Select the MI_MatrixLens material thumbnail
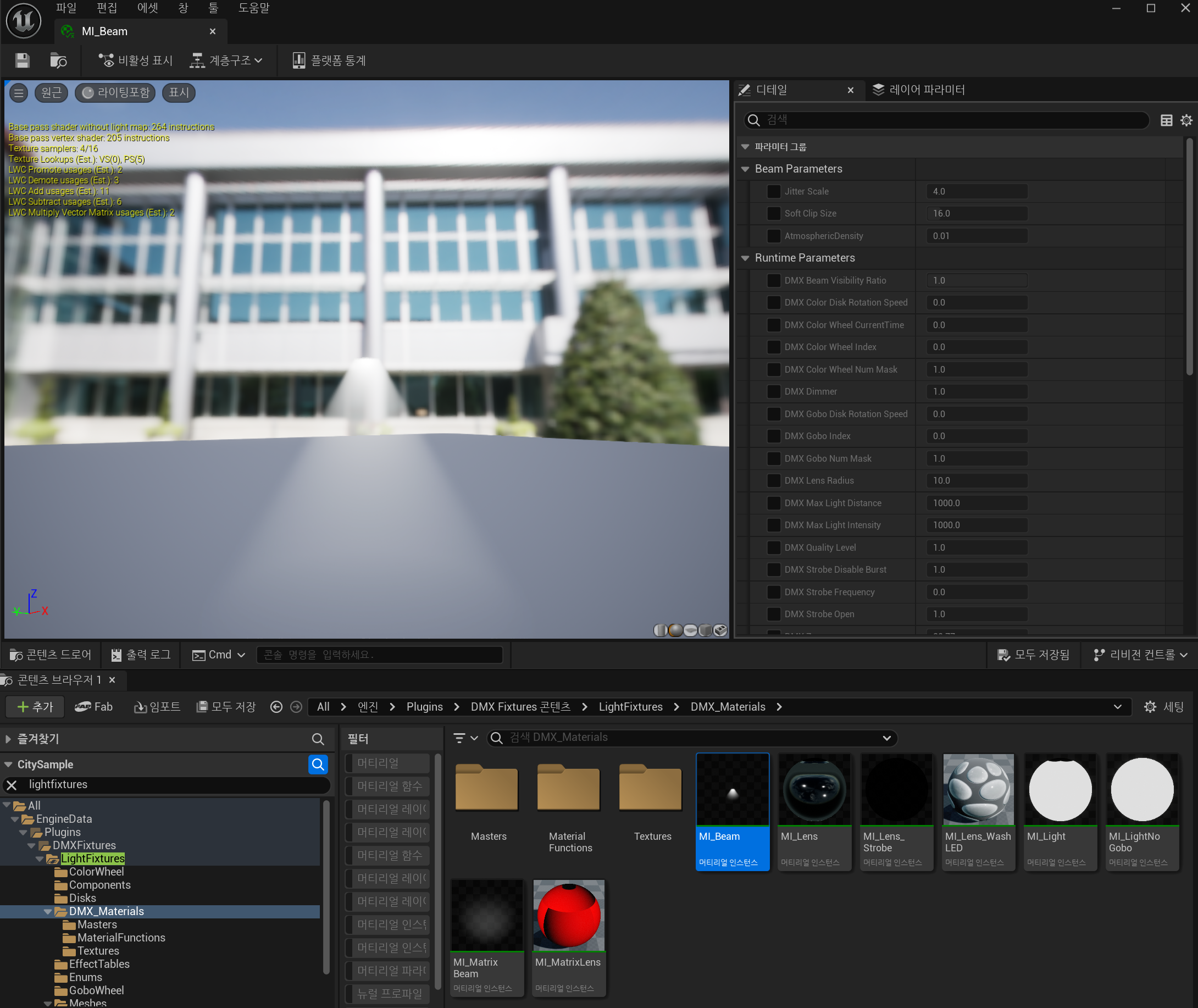 point(568,916)
